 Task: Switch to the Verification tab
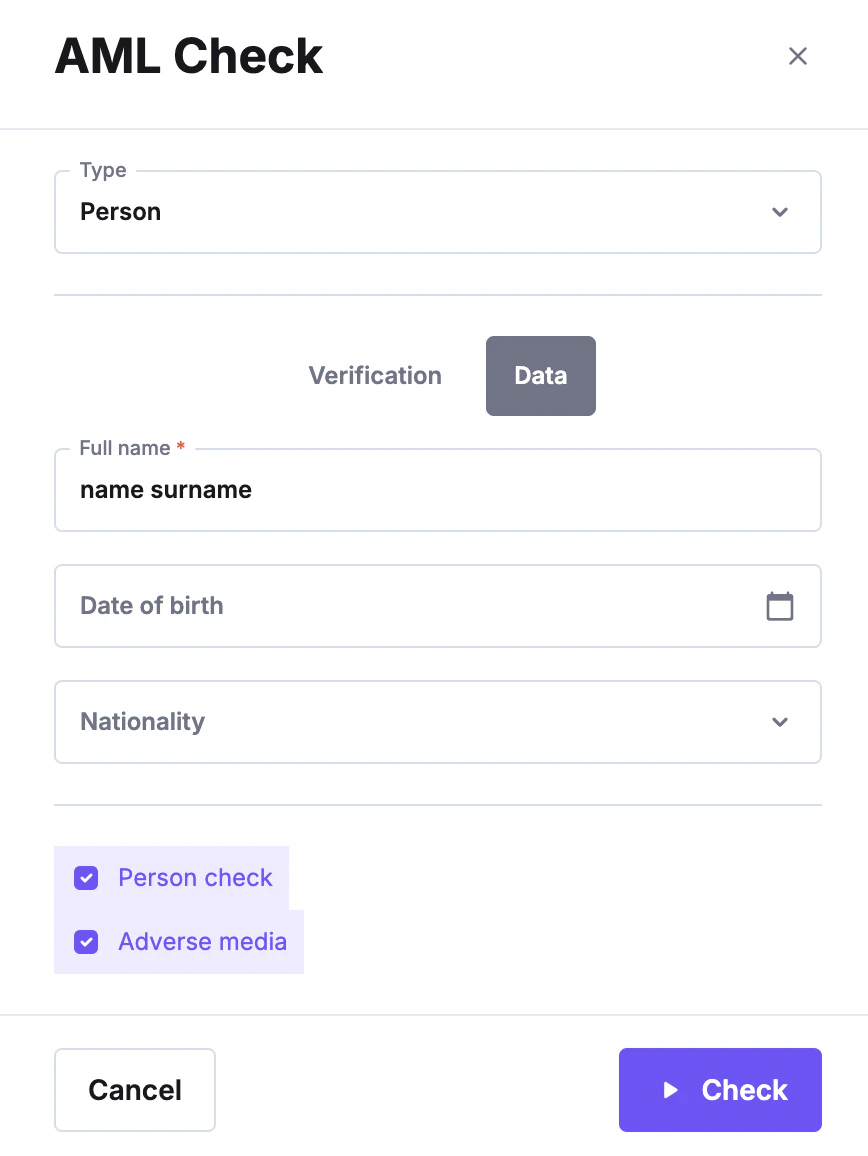[x=375, y=376]
